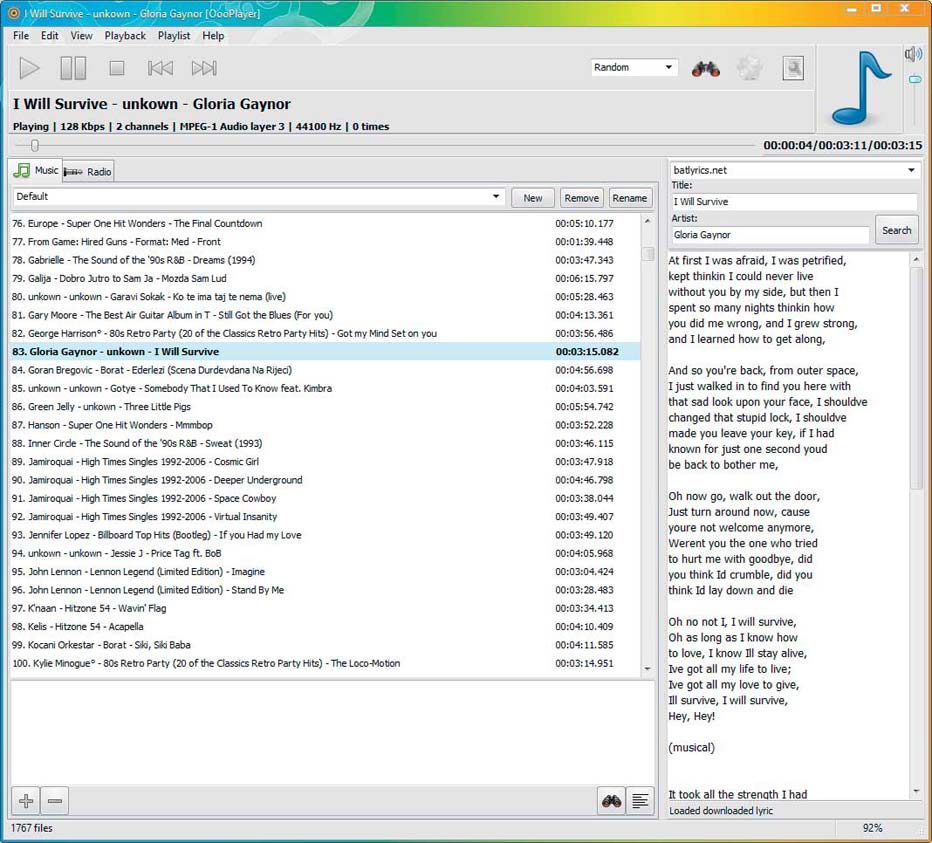
Task: Mute sound with the speaker icon
Action: (913, 55)
